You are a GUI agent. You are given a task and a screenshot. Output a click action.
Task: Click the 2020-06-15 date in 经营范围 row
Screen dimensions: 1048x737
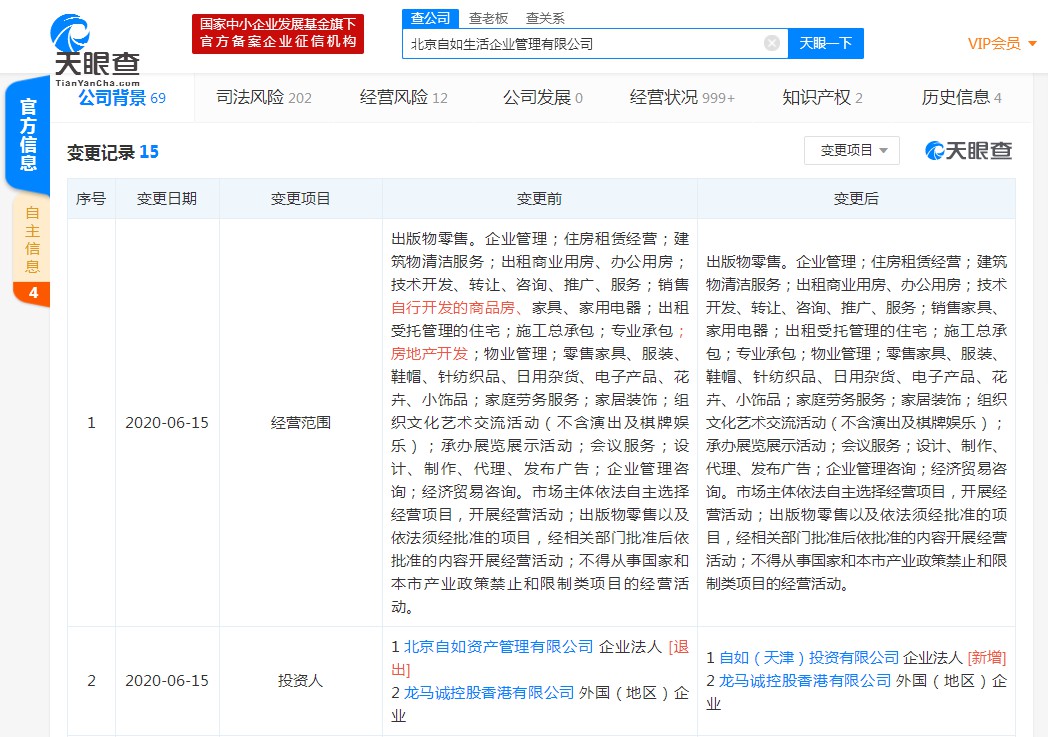pos(167,422)
